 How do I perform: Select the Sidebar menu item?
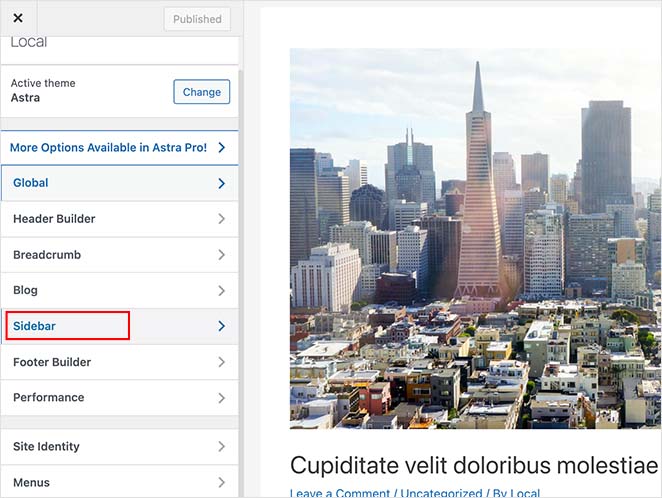34,326
